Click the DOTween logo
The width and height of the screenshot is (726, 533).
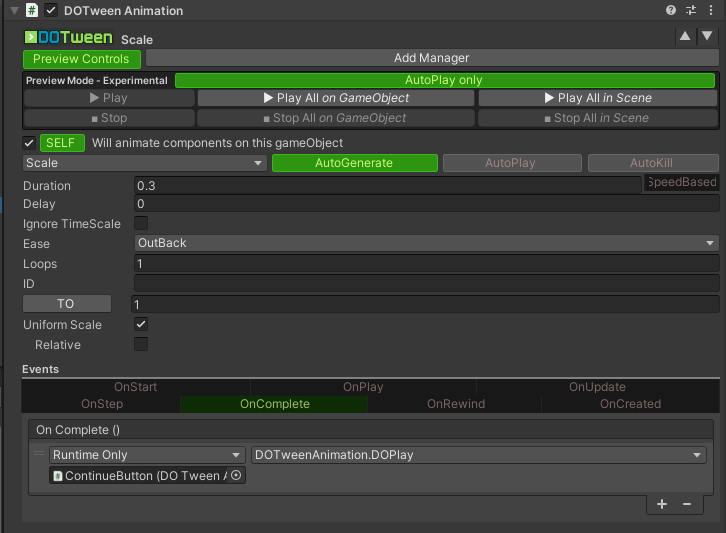click(69, 37)
